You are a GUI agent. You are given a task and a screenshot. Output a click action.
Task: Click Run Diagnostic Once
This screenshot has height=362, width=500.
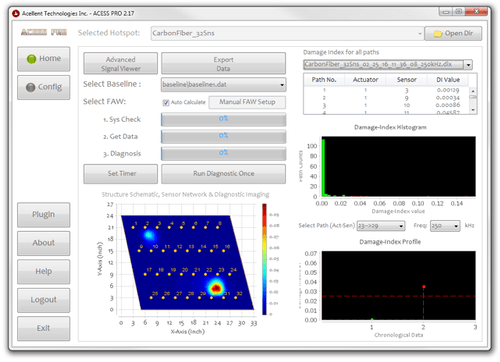pyautogui.click(x=224, y=174)
